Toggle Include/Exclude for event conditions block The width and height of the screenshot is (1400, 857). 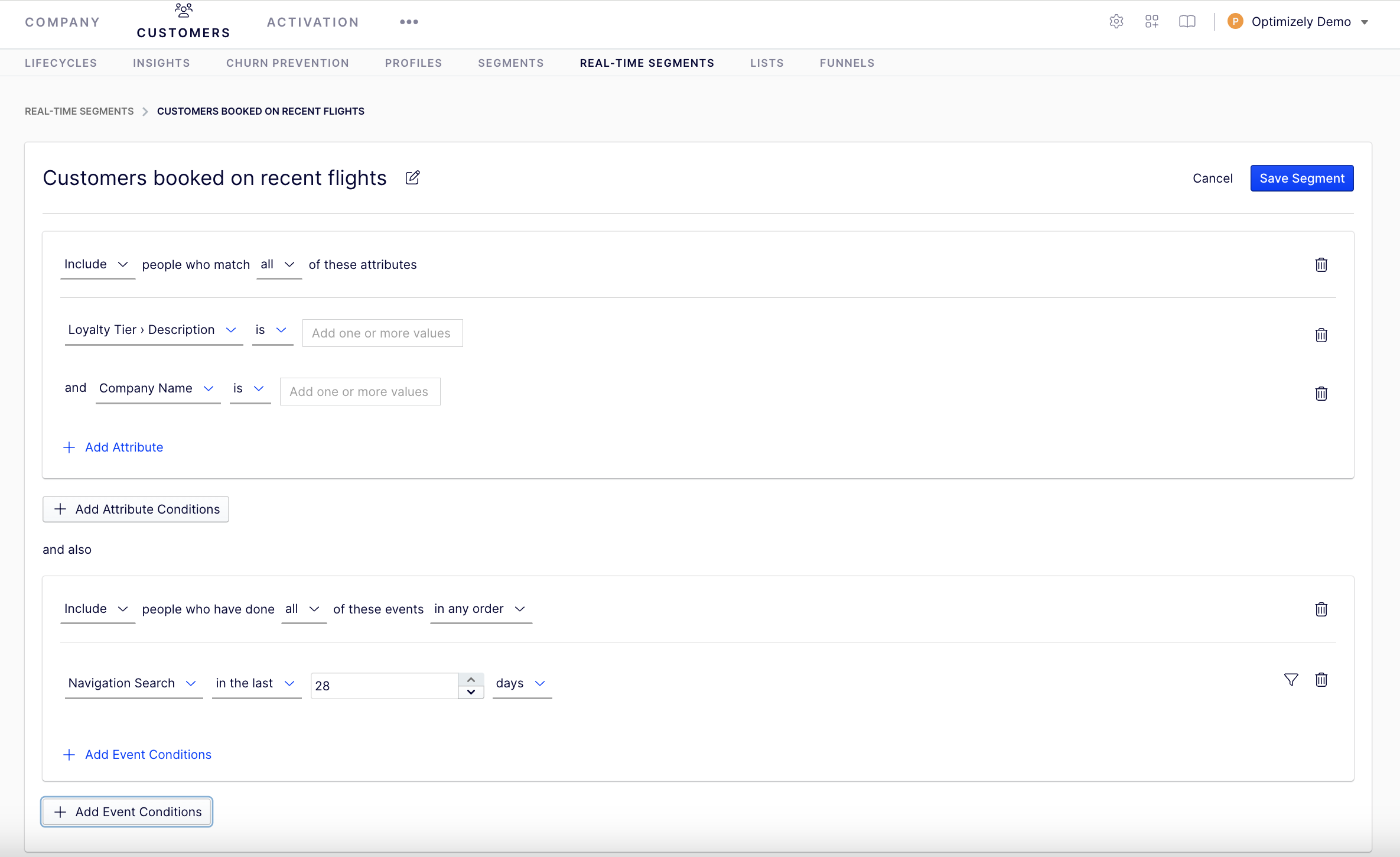97,608
